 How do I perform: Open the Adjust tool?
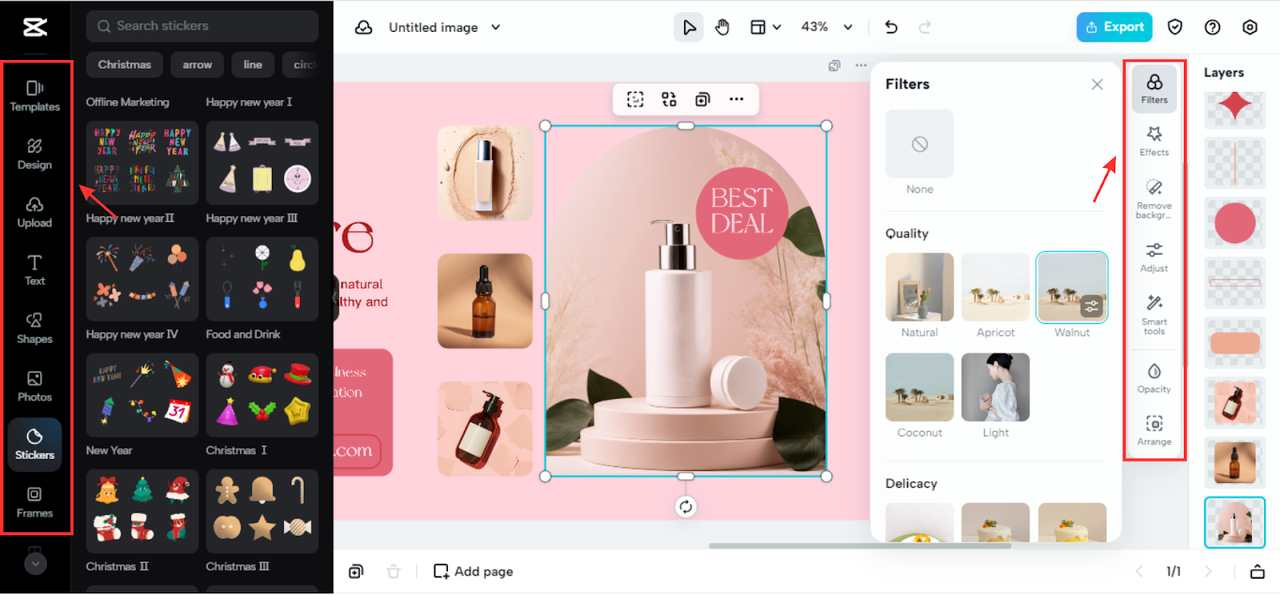1154,257
